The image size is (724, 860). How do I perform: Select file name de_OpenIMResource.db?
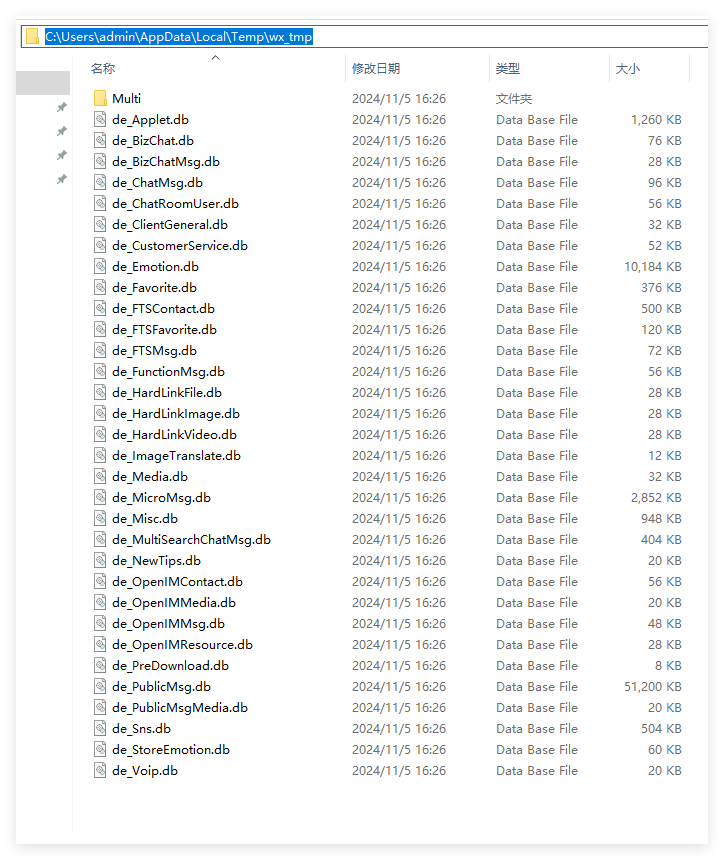[x=182, y=644]
